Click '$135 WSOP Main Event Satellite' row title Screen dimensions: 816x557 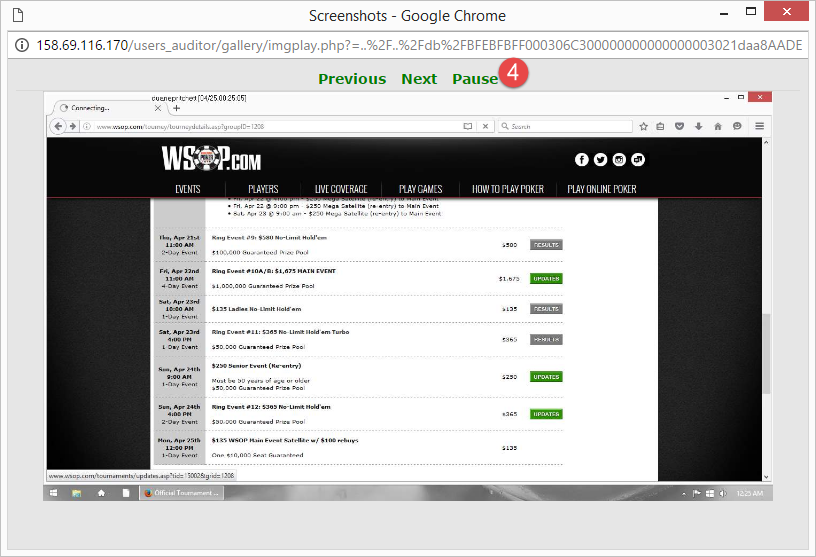(285, 440)
